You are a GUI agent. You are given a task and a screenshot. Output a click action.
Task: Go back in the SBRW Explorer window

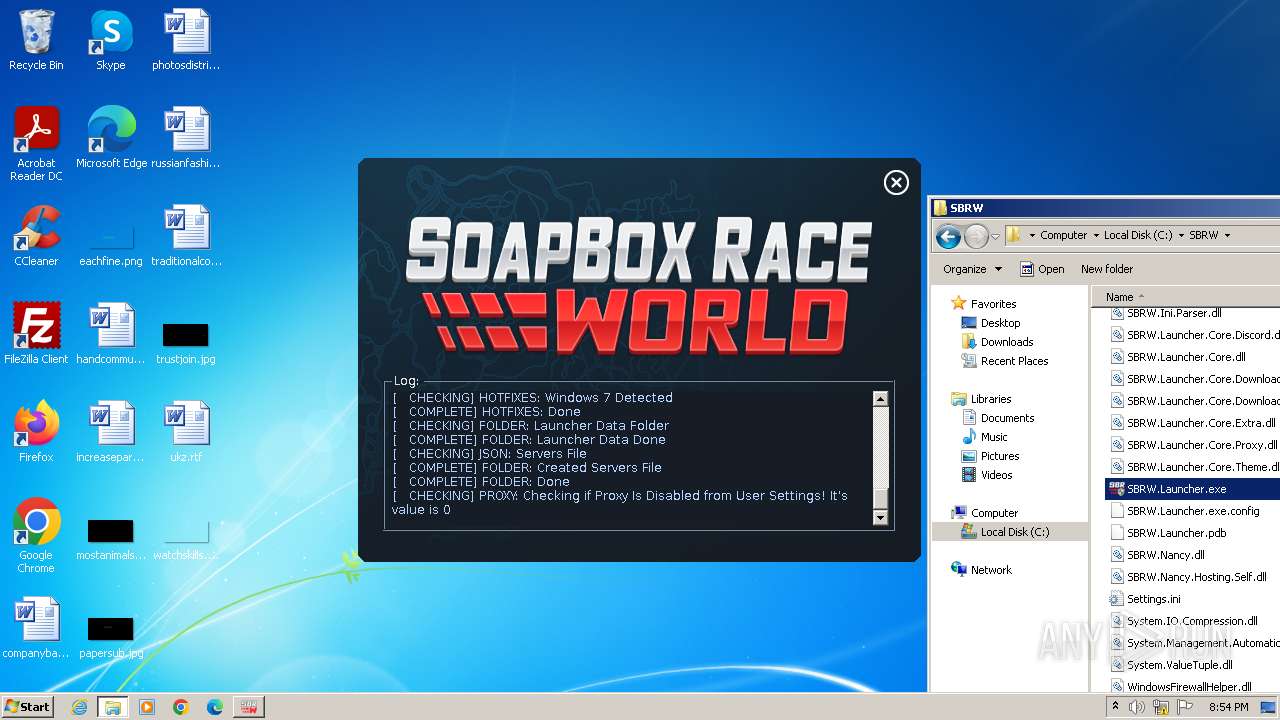pos(948,236)
